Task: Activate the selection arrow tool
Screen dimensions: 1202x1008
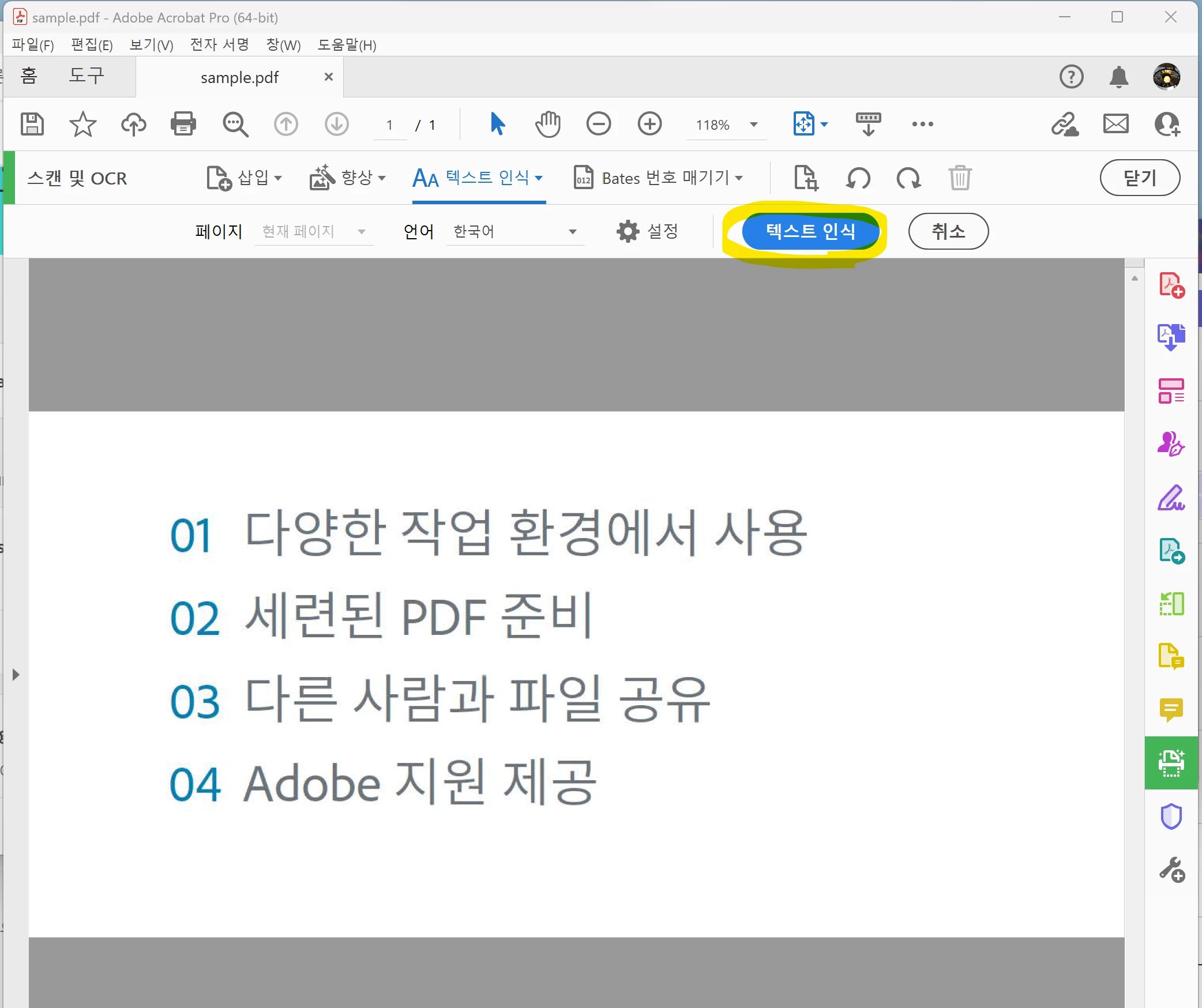Action: pos(497,124)
